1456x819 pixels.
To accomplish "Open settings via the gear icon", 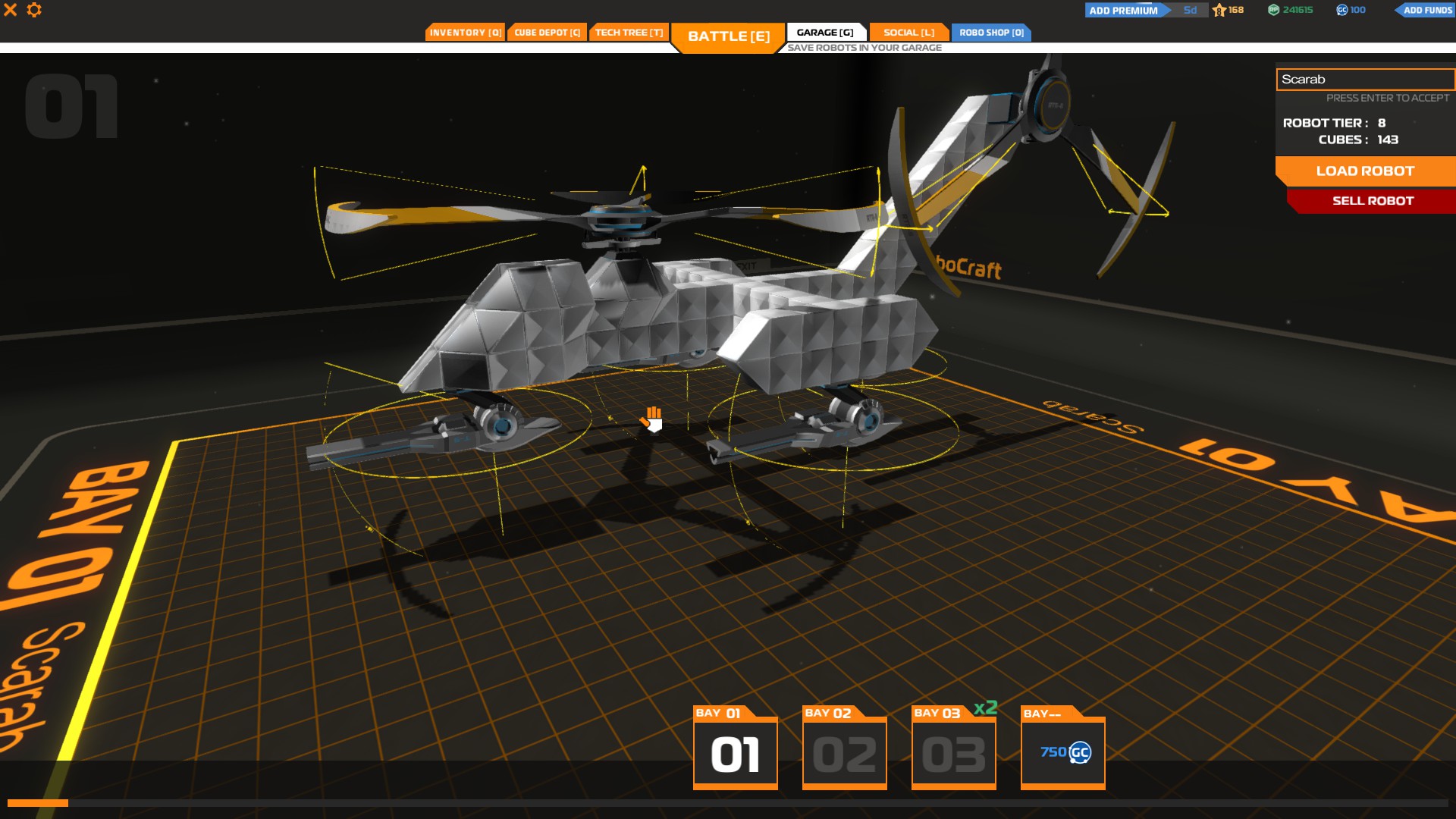I will 34,10.
